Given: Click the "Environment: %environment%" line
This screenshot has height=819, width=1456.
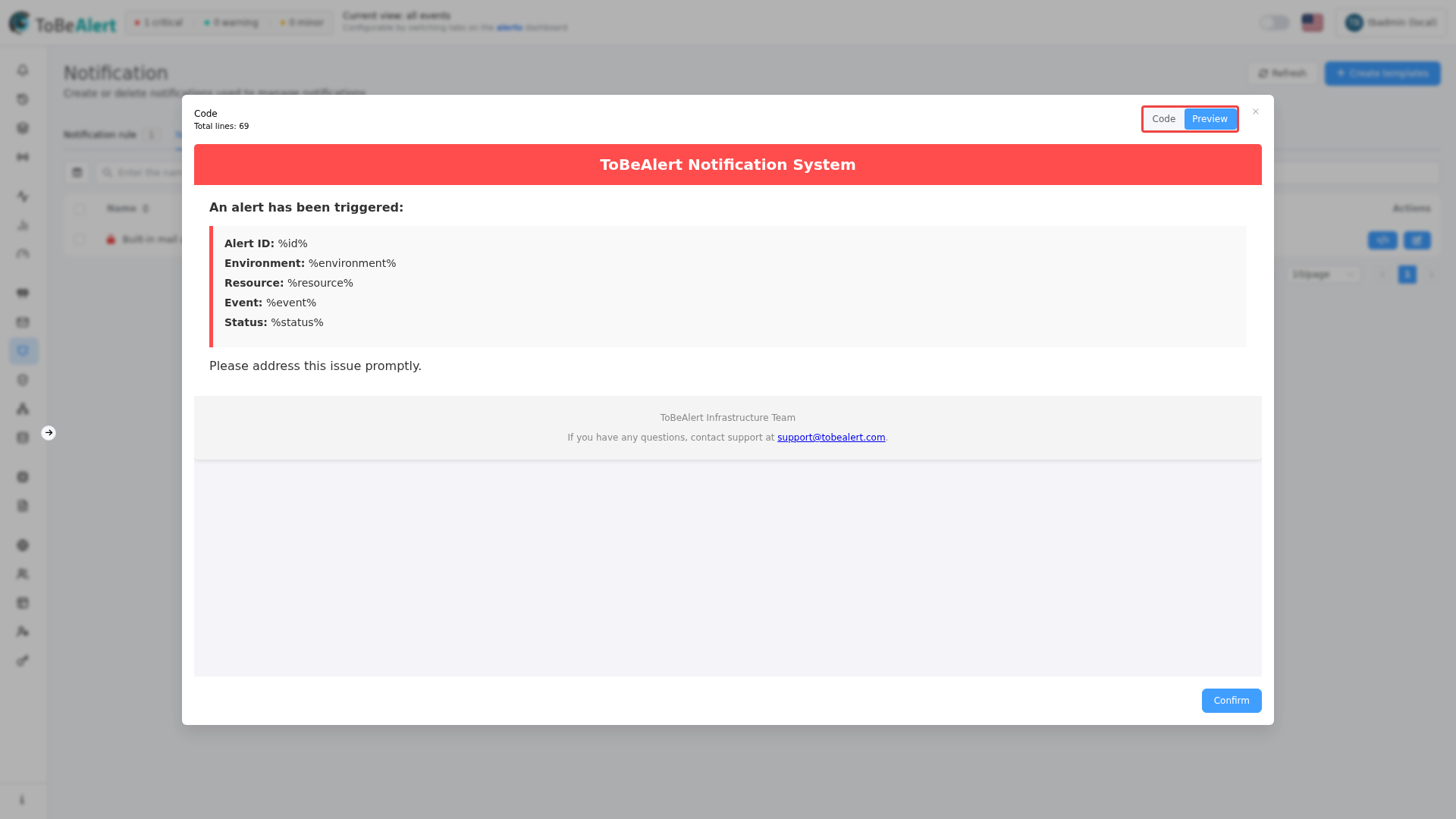Looking at the screenshot, I should click(310, 263).
